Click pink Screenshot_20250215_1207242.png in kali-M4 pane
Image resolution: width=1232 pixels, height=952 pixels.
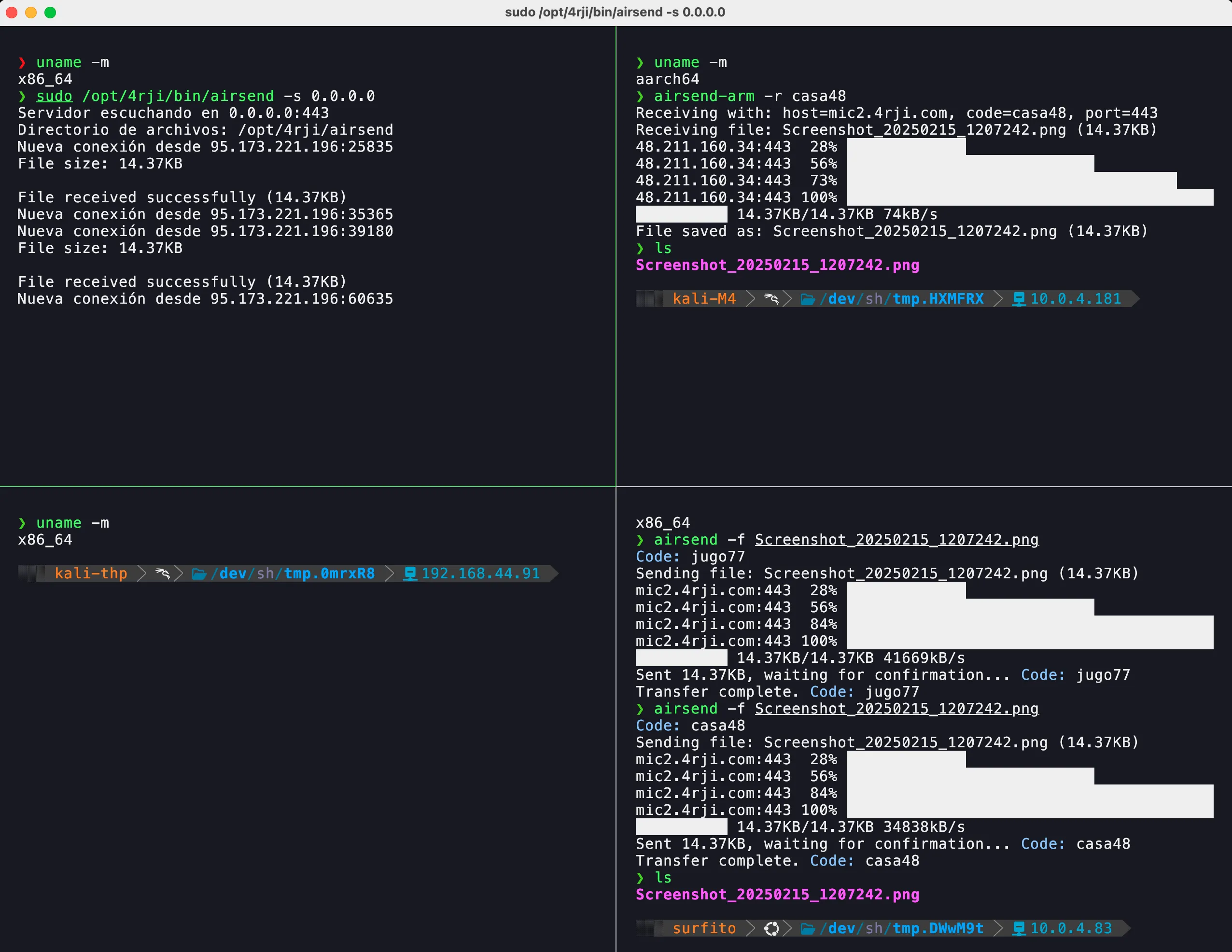pyautogui.click(x=777, y=265)
